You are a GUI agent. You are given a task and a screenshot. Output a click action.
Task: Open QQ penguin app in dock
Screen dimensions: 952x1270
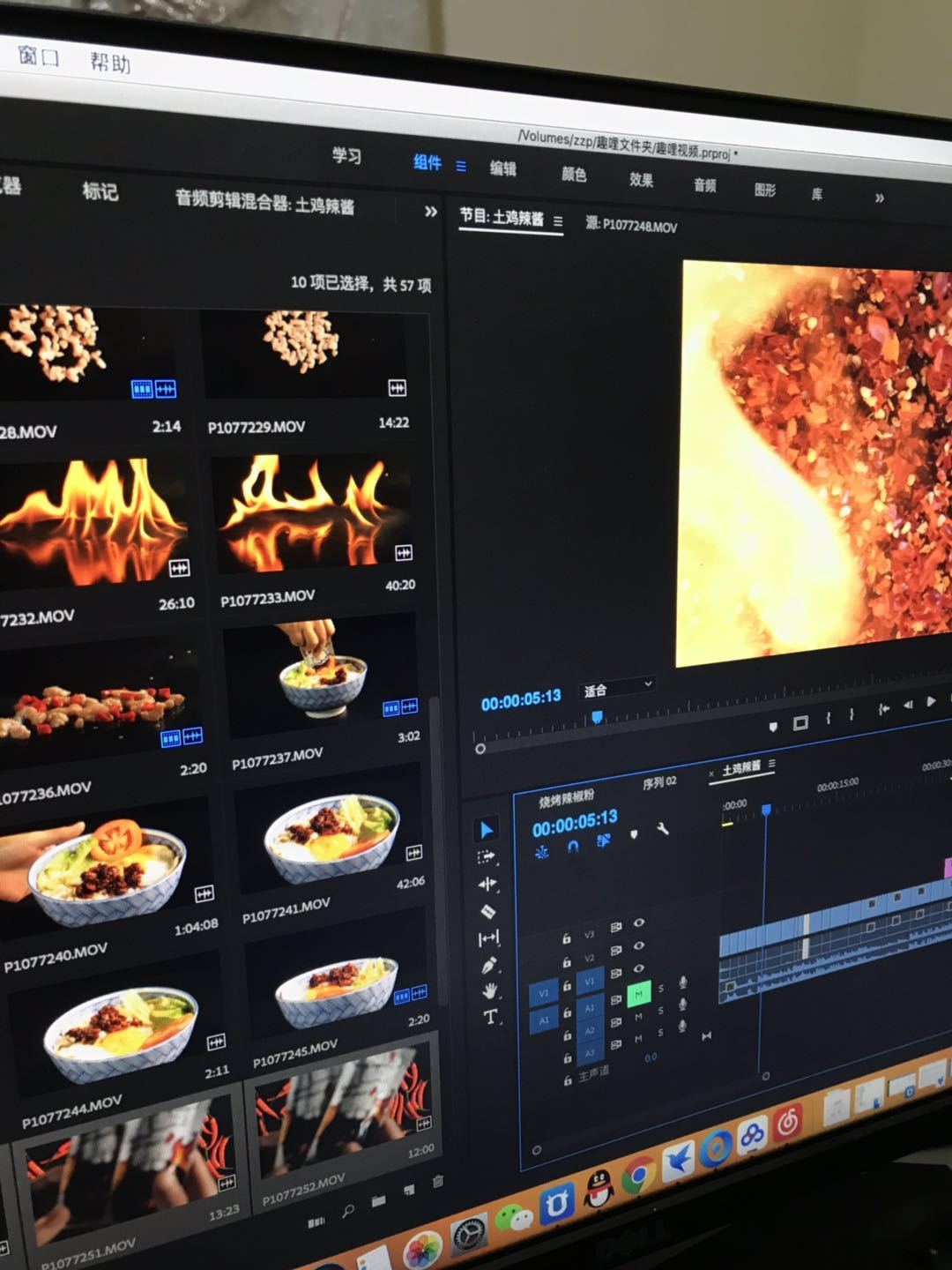point(599,1191)
